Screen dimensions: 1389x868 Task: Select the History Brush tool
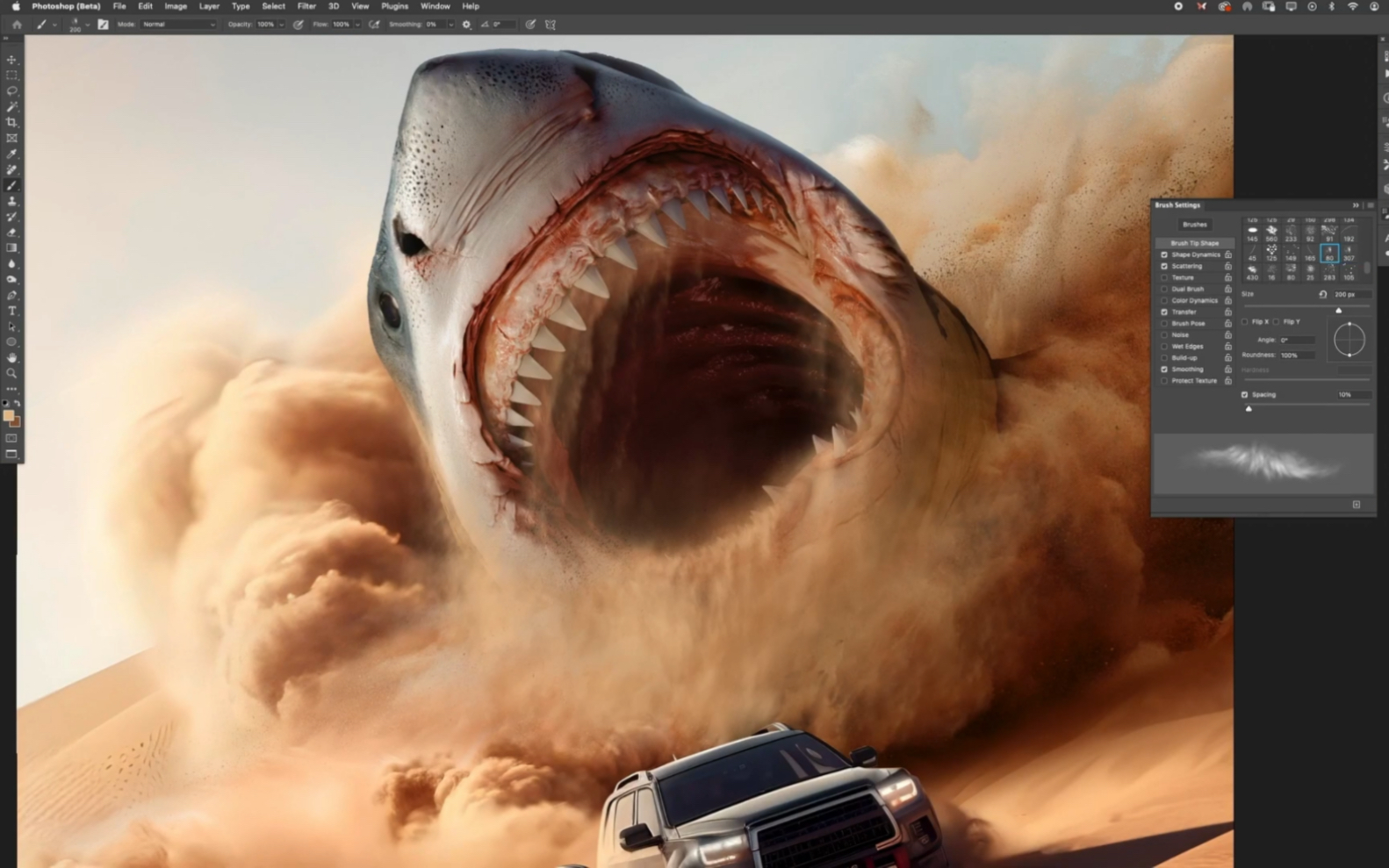[11, 217]
